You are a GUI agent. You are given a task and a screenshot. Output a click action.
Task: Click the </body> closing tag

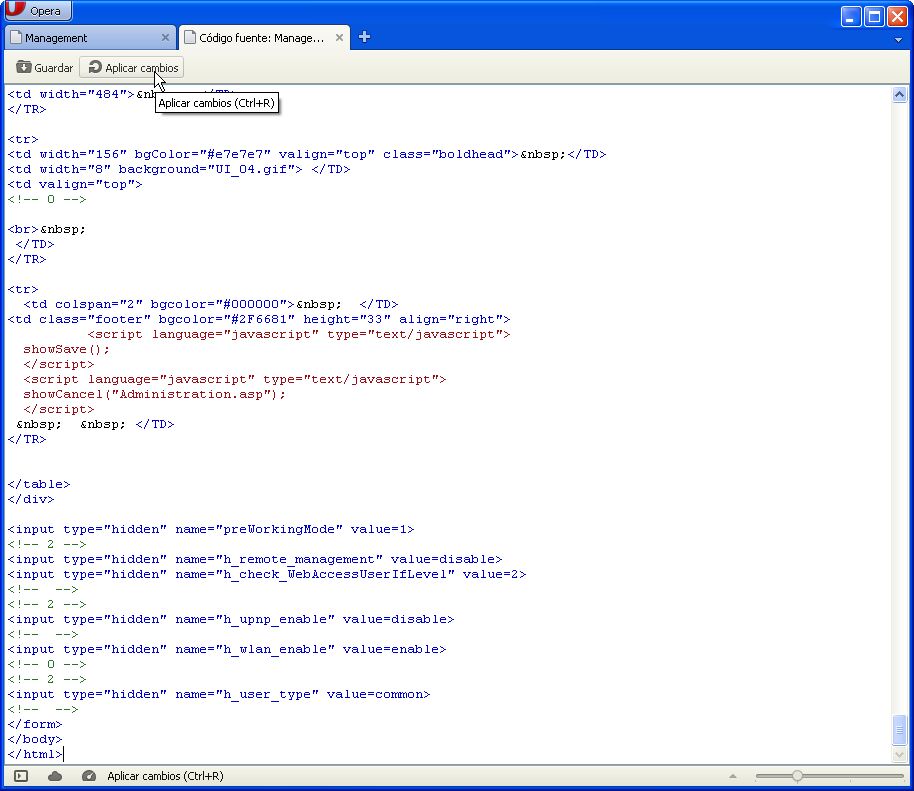point(34,739)
